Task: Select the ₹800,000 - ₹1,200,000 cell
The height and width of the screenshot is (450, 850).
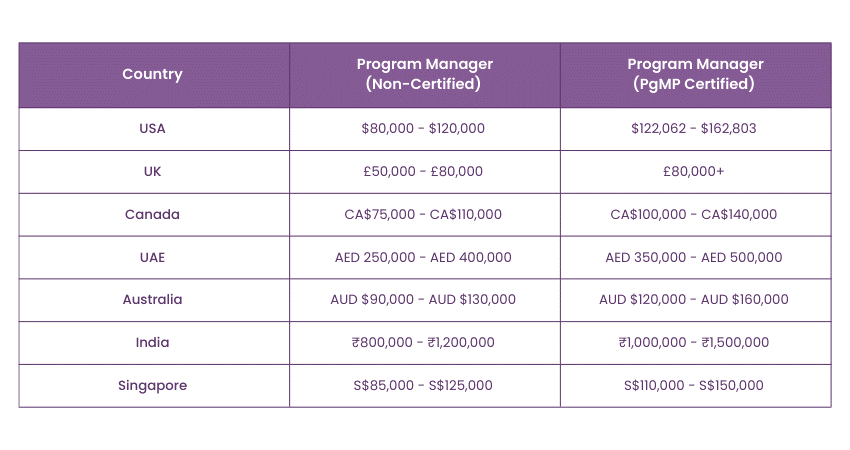Action: [423, 342]
